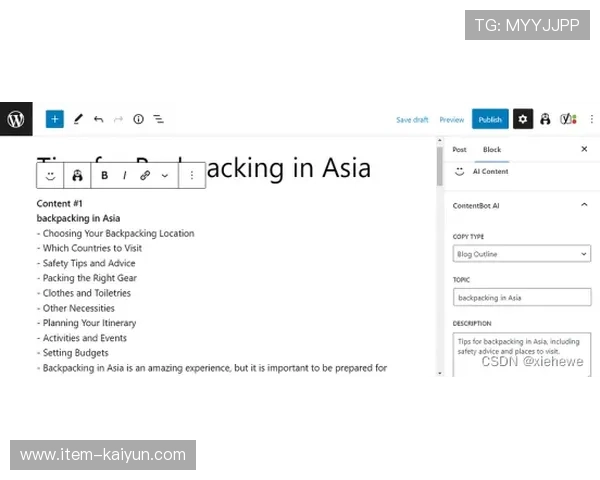The height and width of the screenshot is (480, 600).
Task: Switch to the Block tab
Action: pos(492,149)
